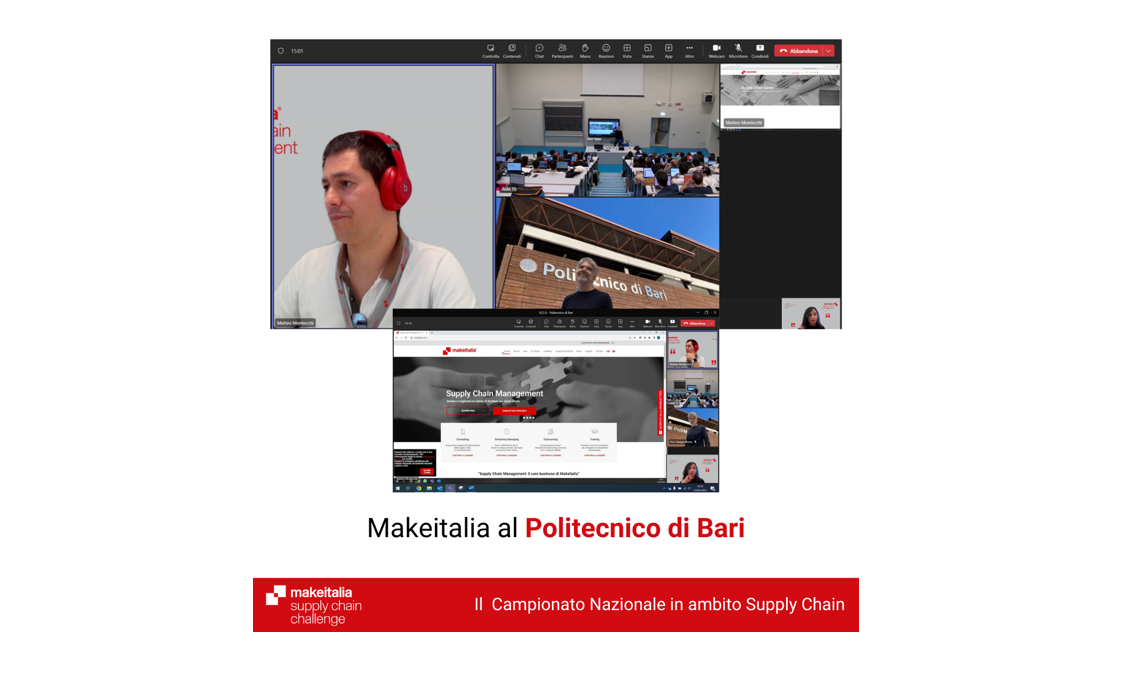The width and height of the screenshot is (1141, 689).
Task: Select the woman's small self-view in upper meeting
Action: 811,314
